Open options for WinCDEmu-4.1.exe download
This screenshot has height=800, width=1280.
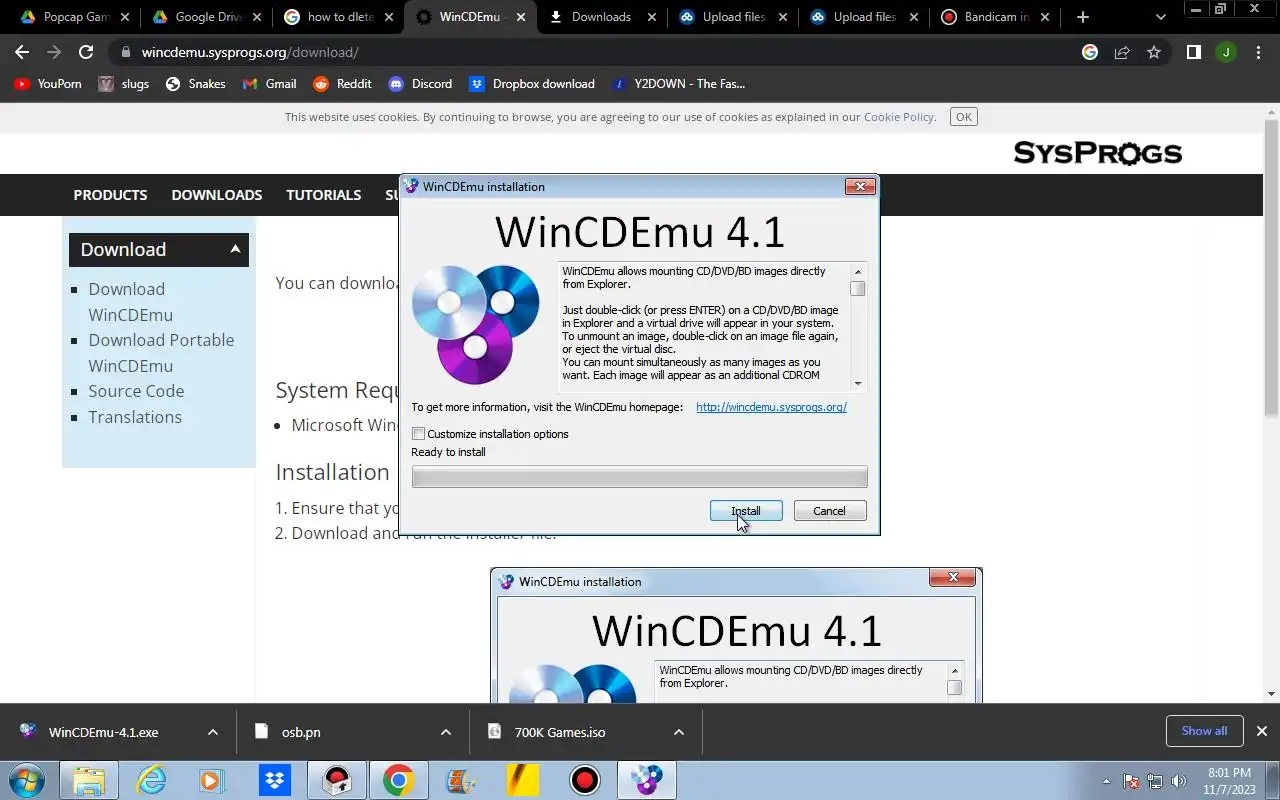pos(212,732)
